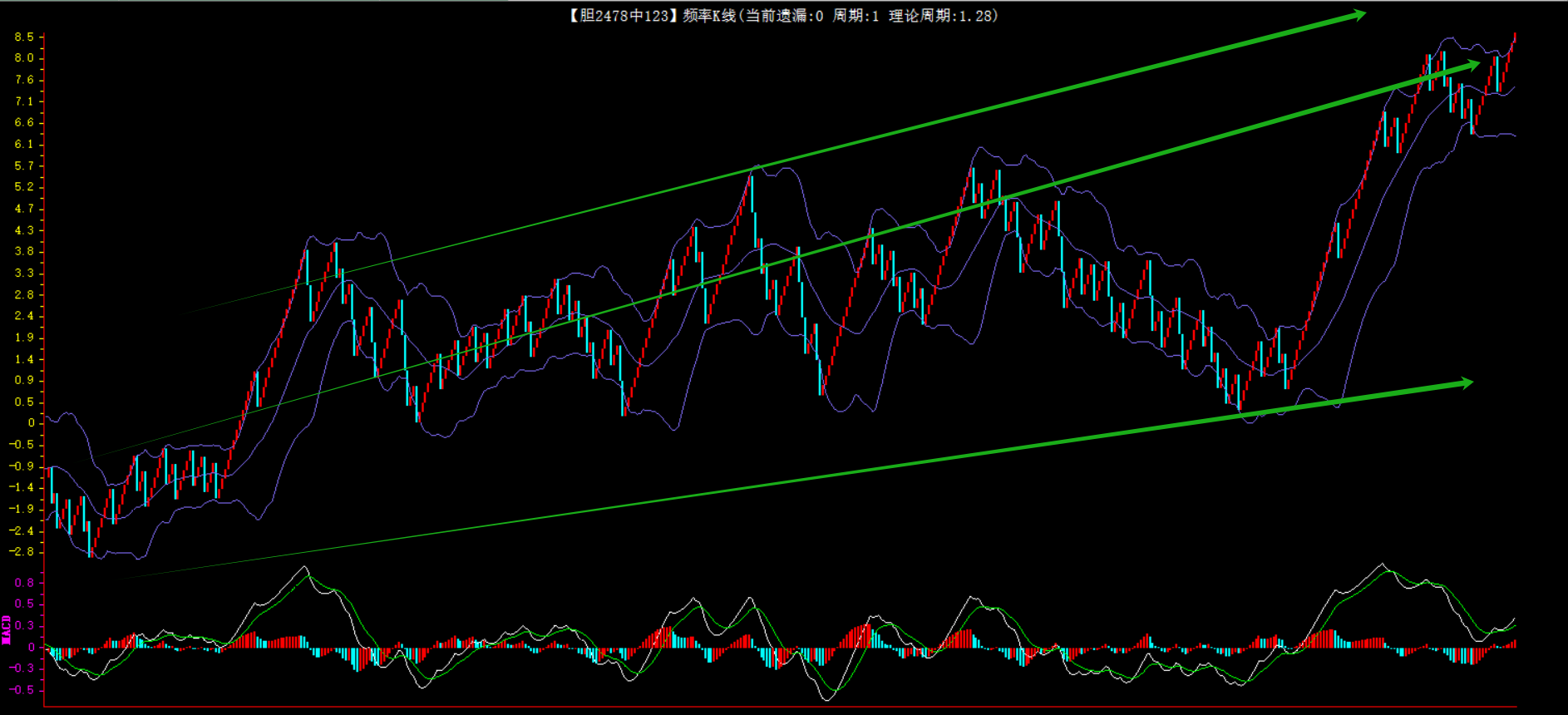Click the 5.2 label on the price axis
This screenshot has width=1568, height=715.
(x=24, y=186)
